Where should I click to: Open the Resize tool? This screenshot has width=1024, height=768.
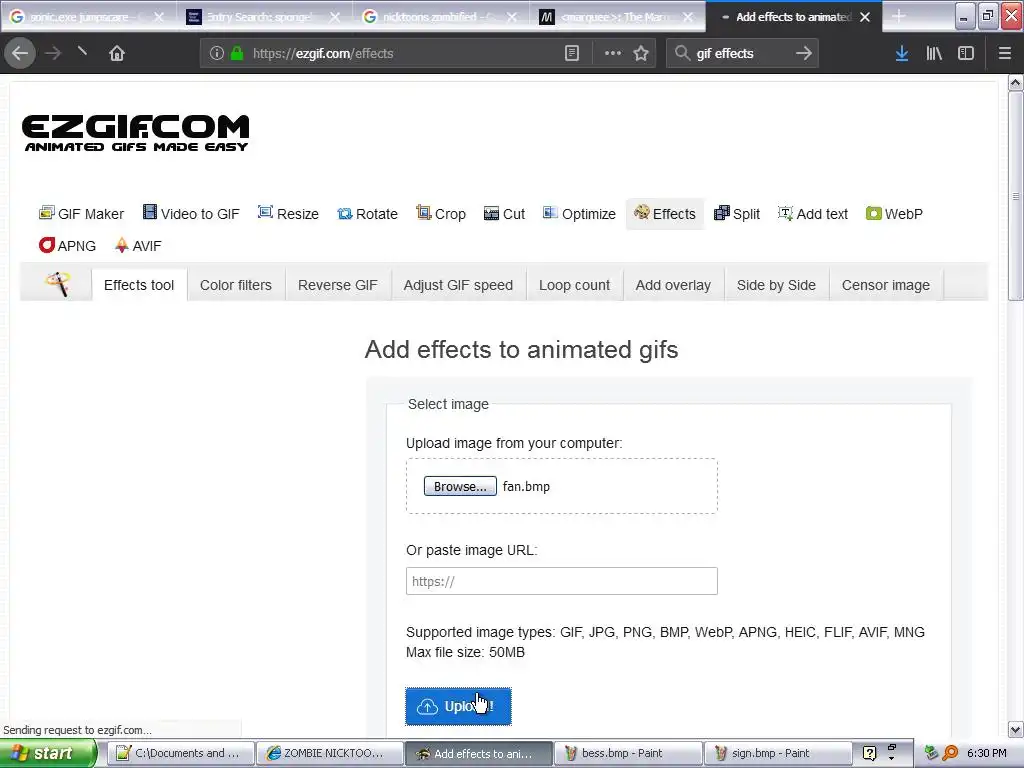click(x=288, y=214)
